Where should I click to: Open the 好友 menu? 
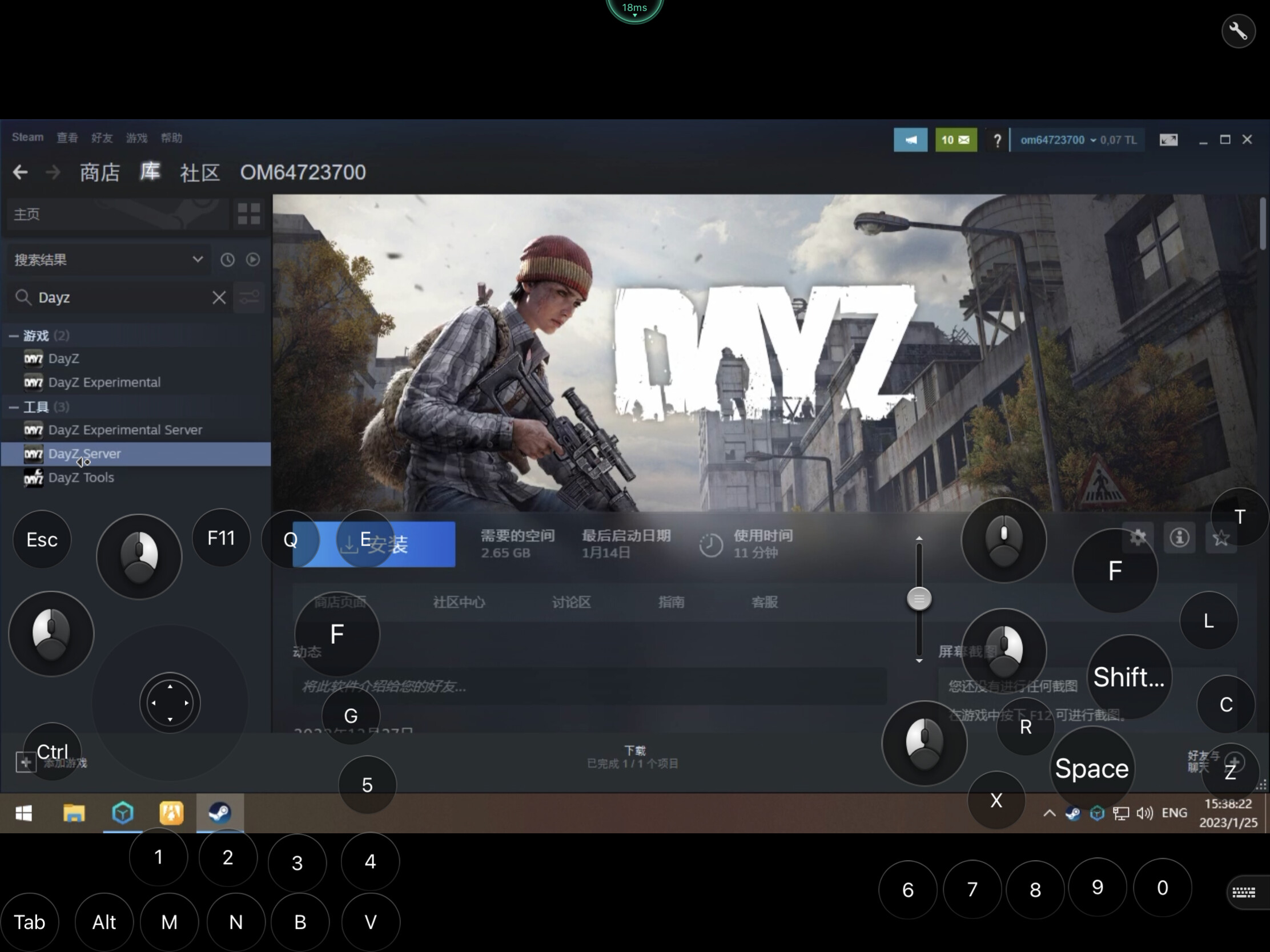pyautogui.click(x=102, y=138)
